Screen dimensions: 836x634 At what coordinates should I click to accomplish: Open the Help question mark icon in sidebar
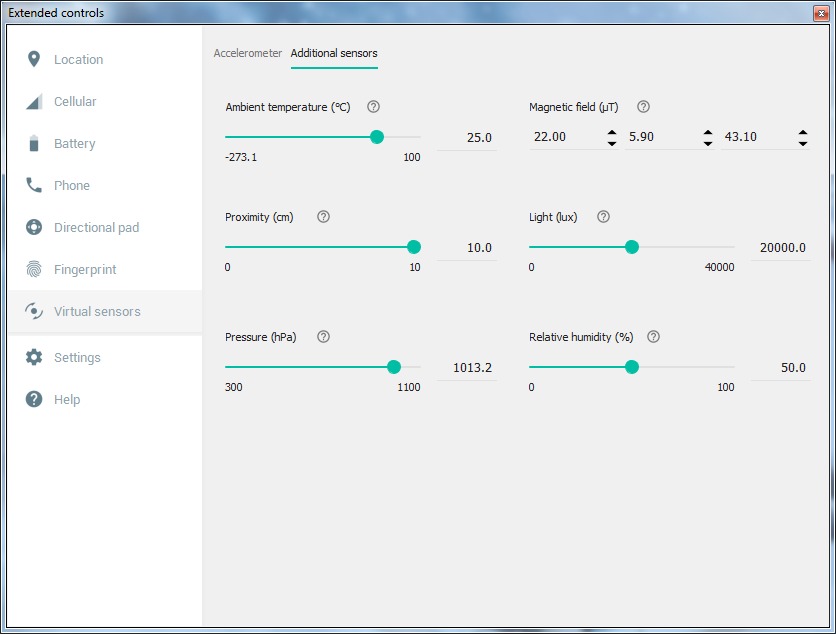pos(34,399)
